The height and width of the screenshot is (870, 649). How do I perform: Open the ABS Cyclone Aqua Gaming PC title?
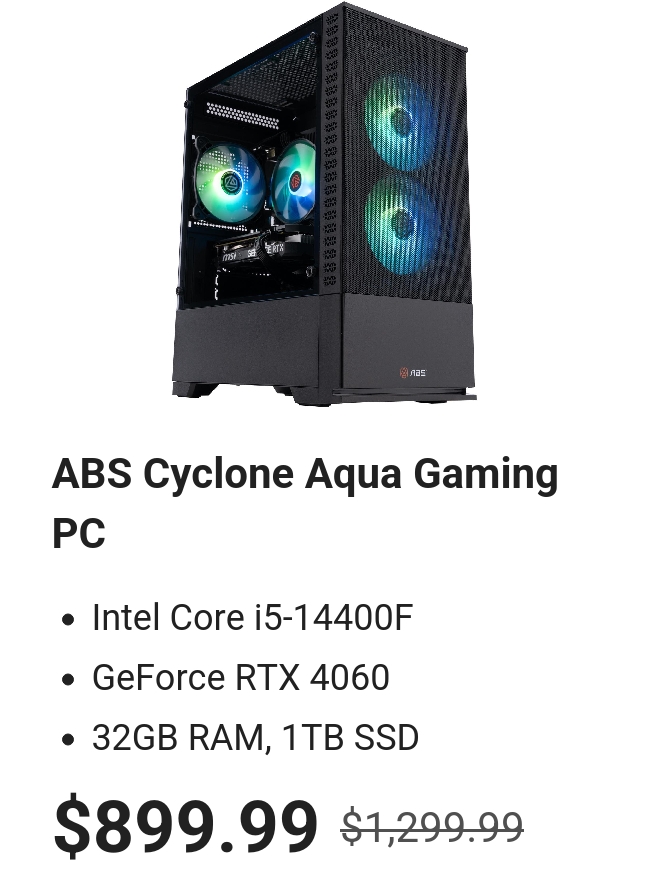click(305, 503)
